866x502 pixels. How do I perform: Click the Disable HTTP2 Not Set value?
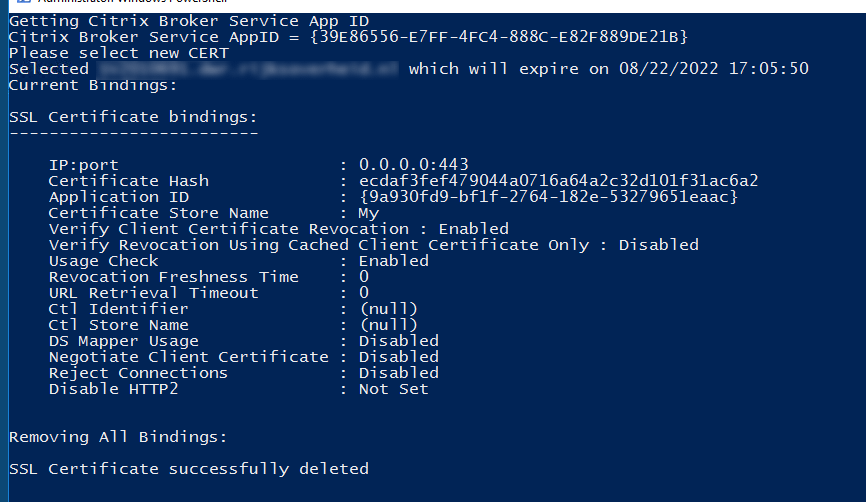(393, 389)
